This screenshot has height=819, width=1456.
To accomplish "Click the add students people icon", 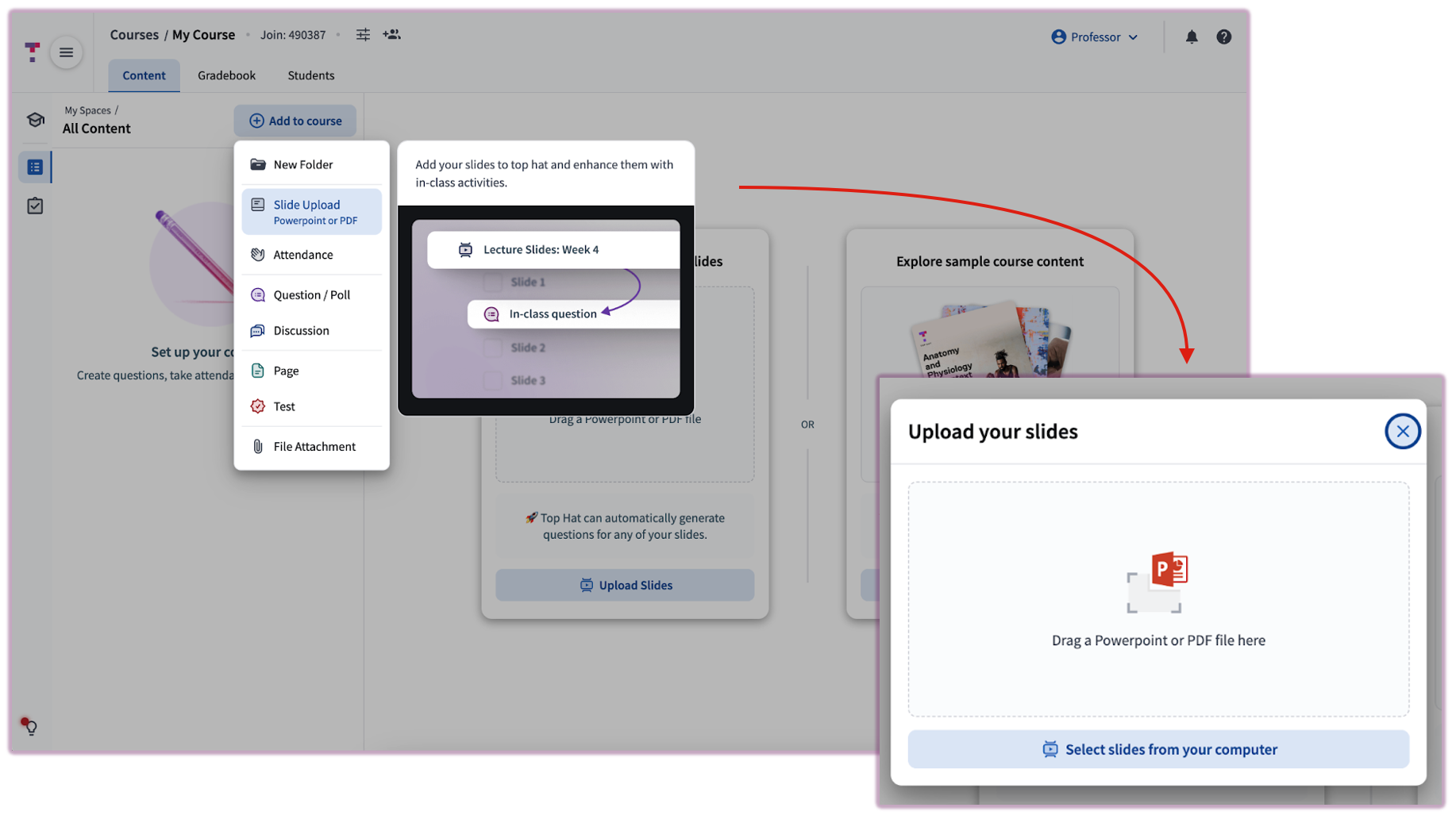I will coord(391,35).
